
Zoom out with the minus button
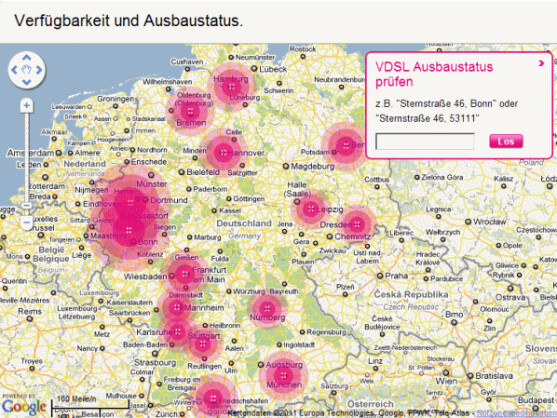(x=27, y=223)
